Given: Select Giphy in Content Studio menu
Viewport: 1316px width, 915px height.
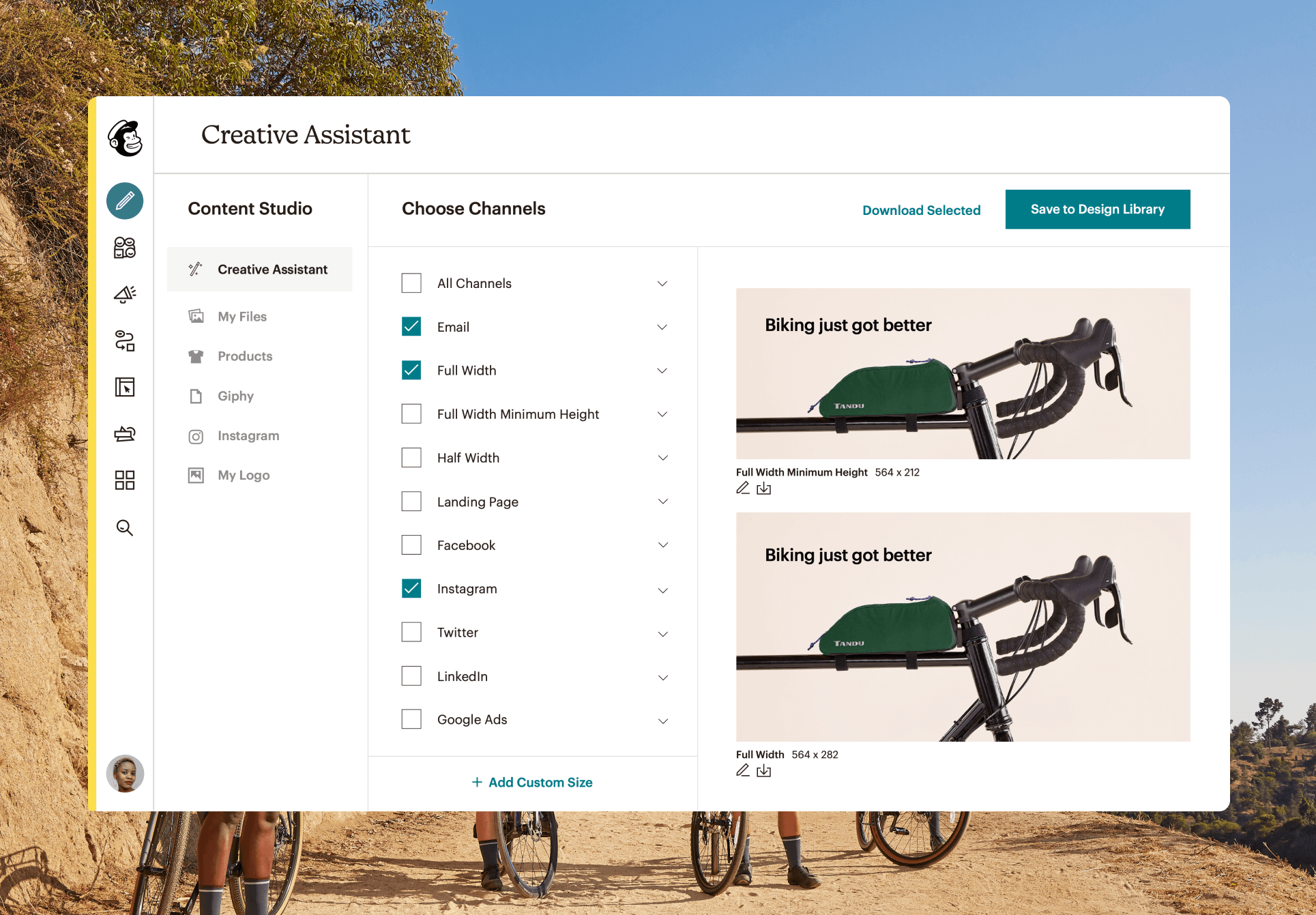Looking at the screenshot, I should [235, 396].
